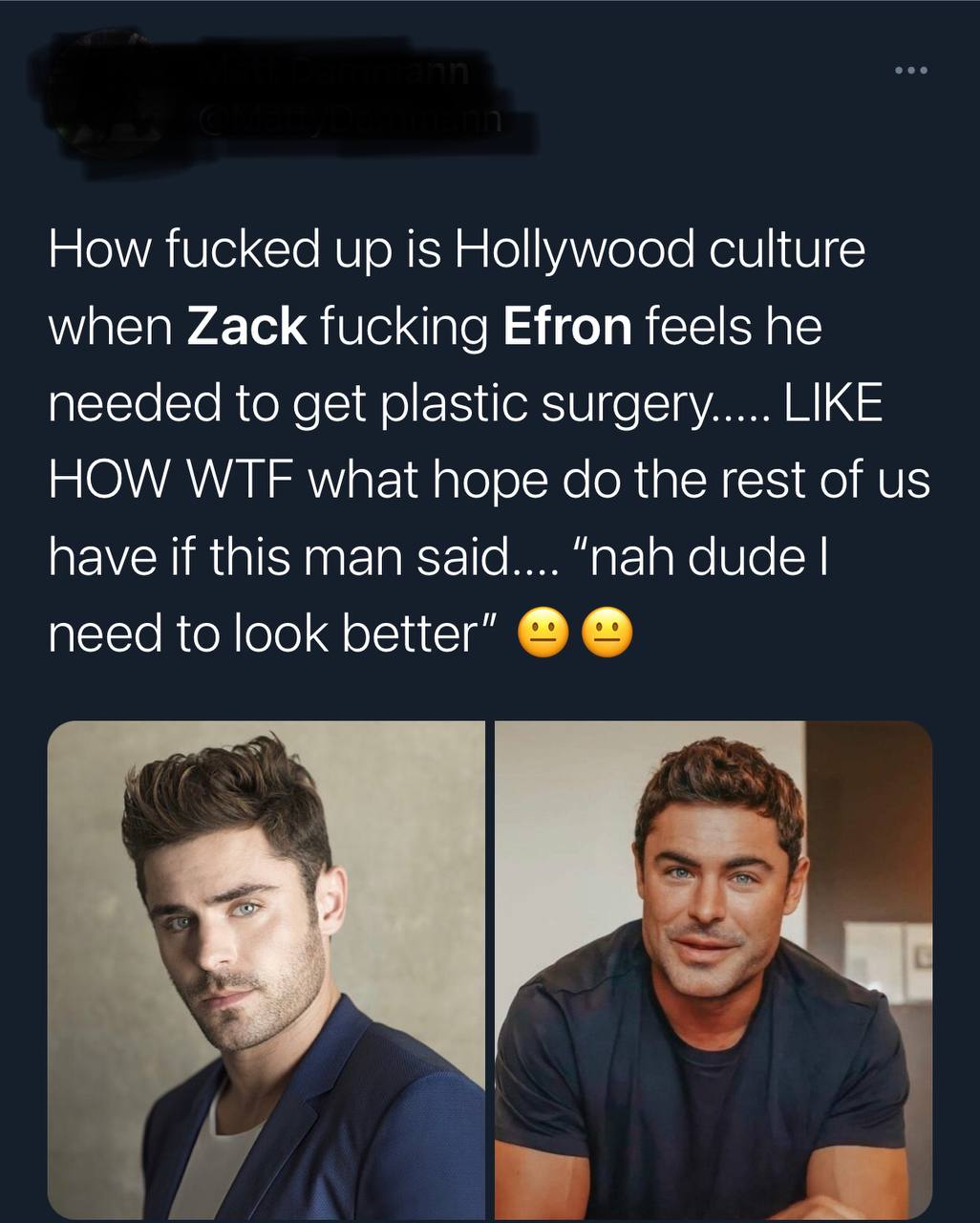Viewport: 980px width, 1223px height.
Task: Click the bold word "Zack"
Action: click(247, 328)
